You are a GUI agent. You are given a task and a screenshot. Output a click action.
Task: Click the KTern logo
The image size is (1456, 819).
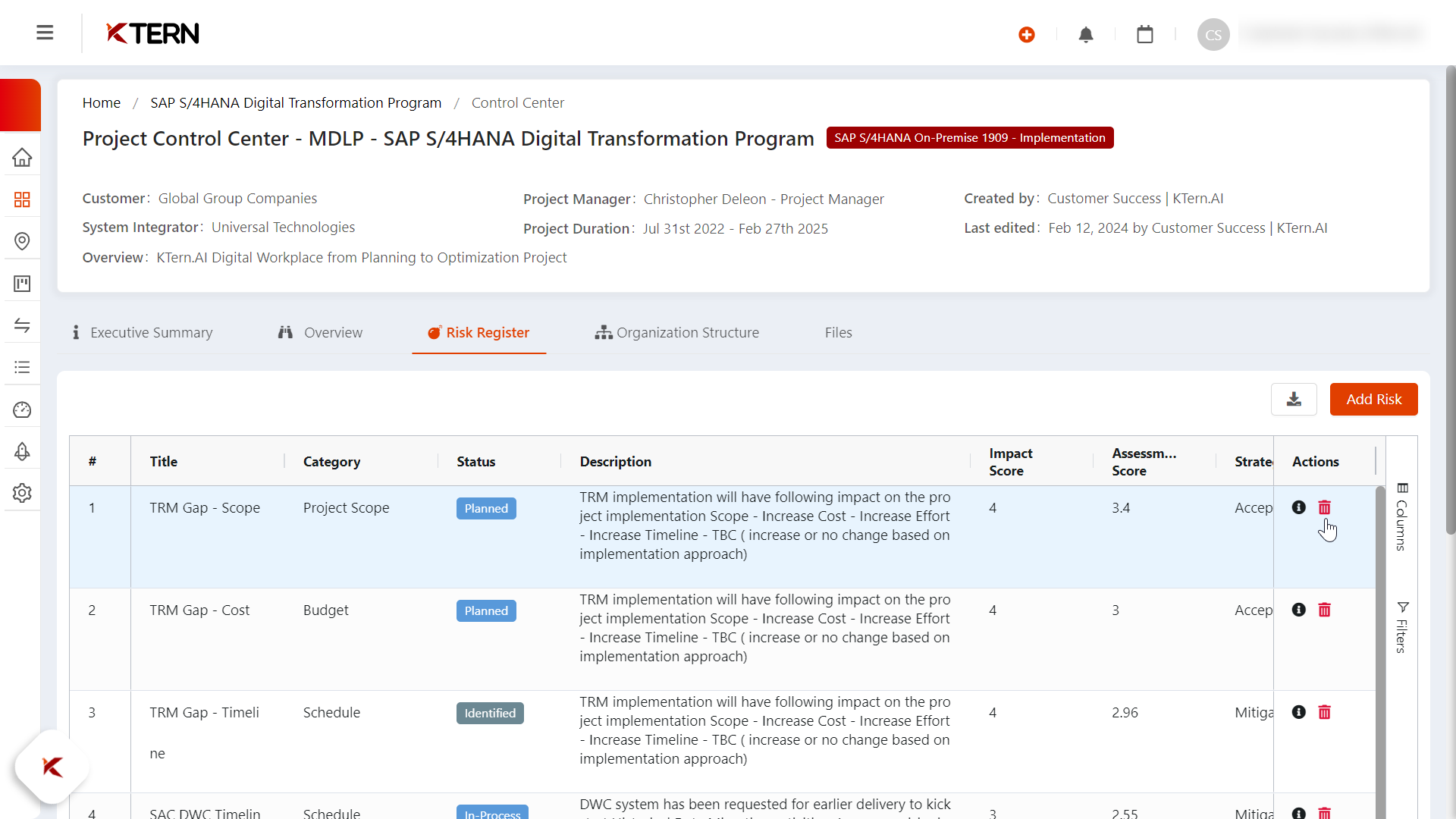pos(152,33)
